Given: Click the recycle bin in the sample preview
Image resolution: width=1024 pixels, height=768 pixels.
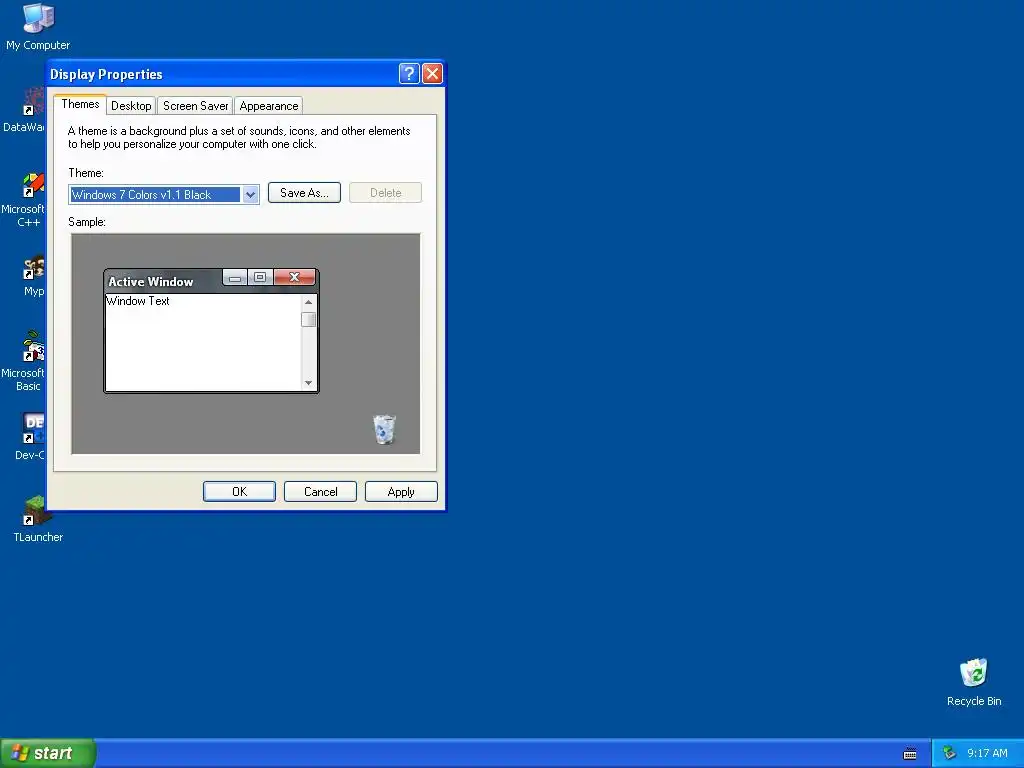Looking at the screenshot, I should [x=384, y=429].
